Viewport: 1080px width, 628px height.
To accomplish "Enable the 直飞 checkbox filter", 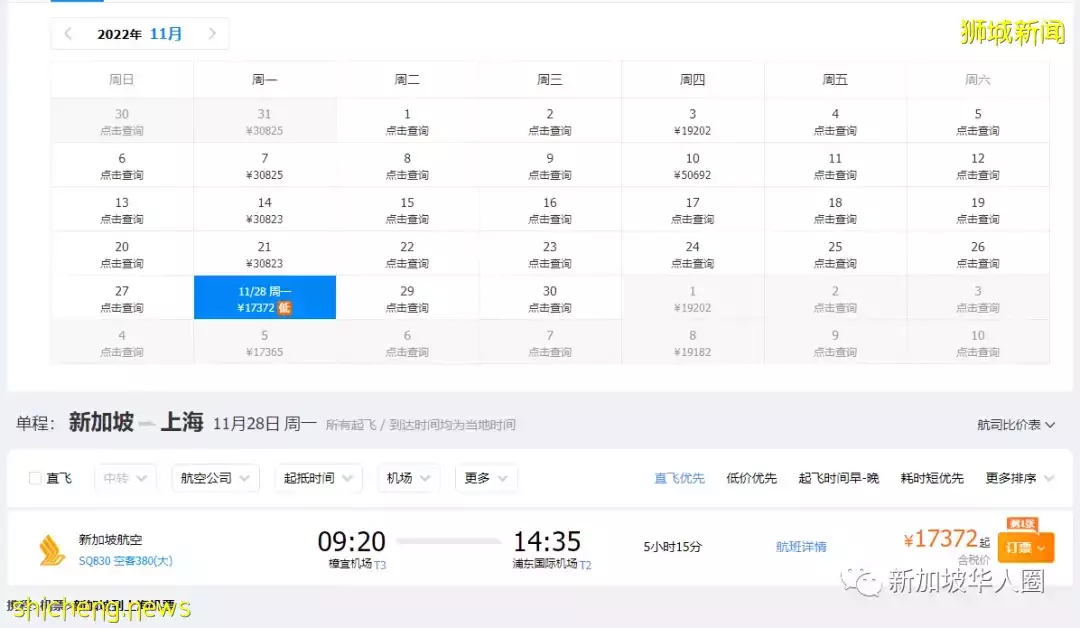I will click(34, 478).
